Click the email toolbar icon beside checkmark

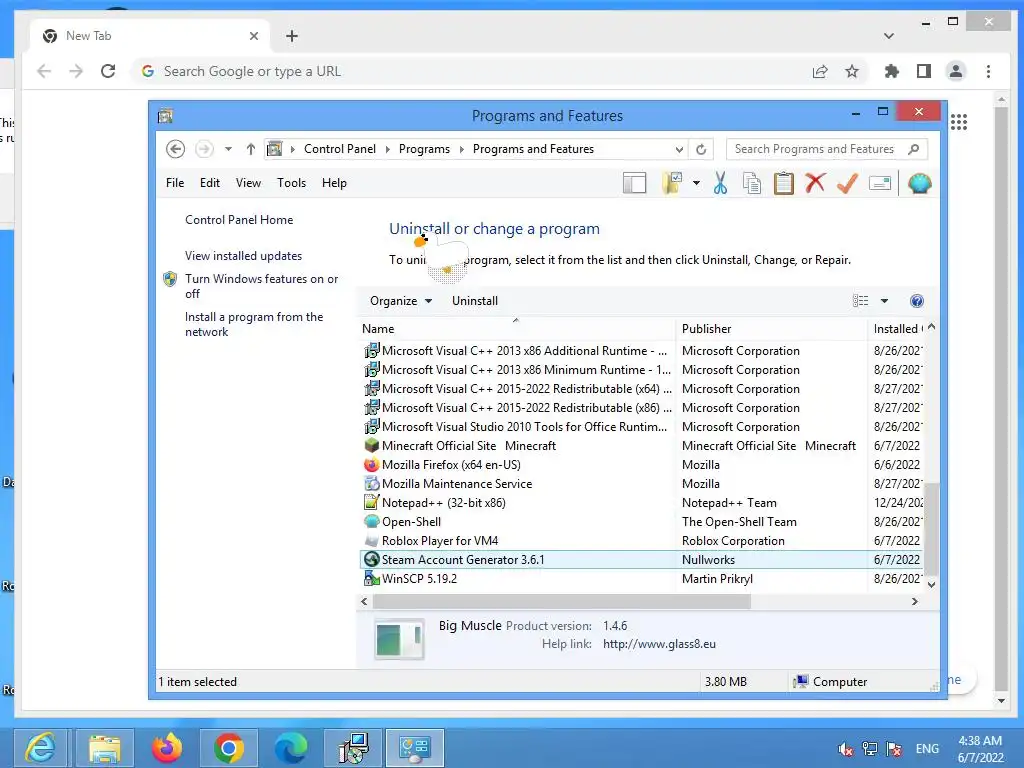pyautogui.click(x=880, y=184)
